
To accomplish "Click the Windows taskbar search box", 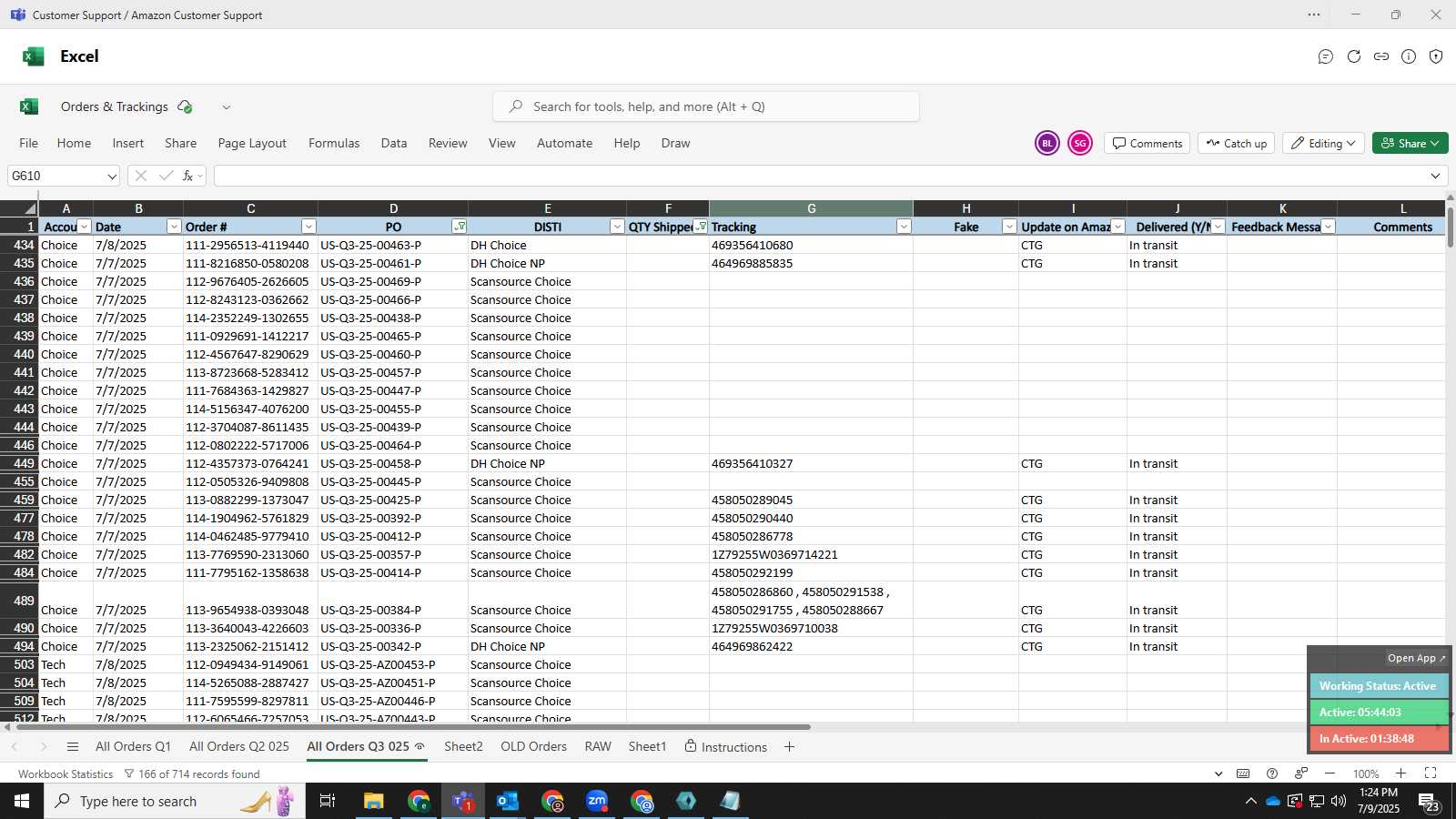I will [175, 801].
